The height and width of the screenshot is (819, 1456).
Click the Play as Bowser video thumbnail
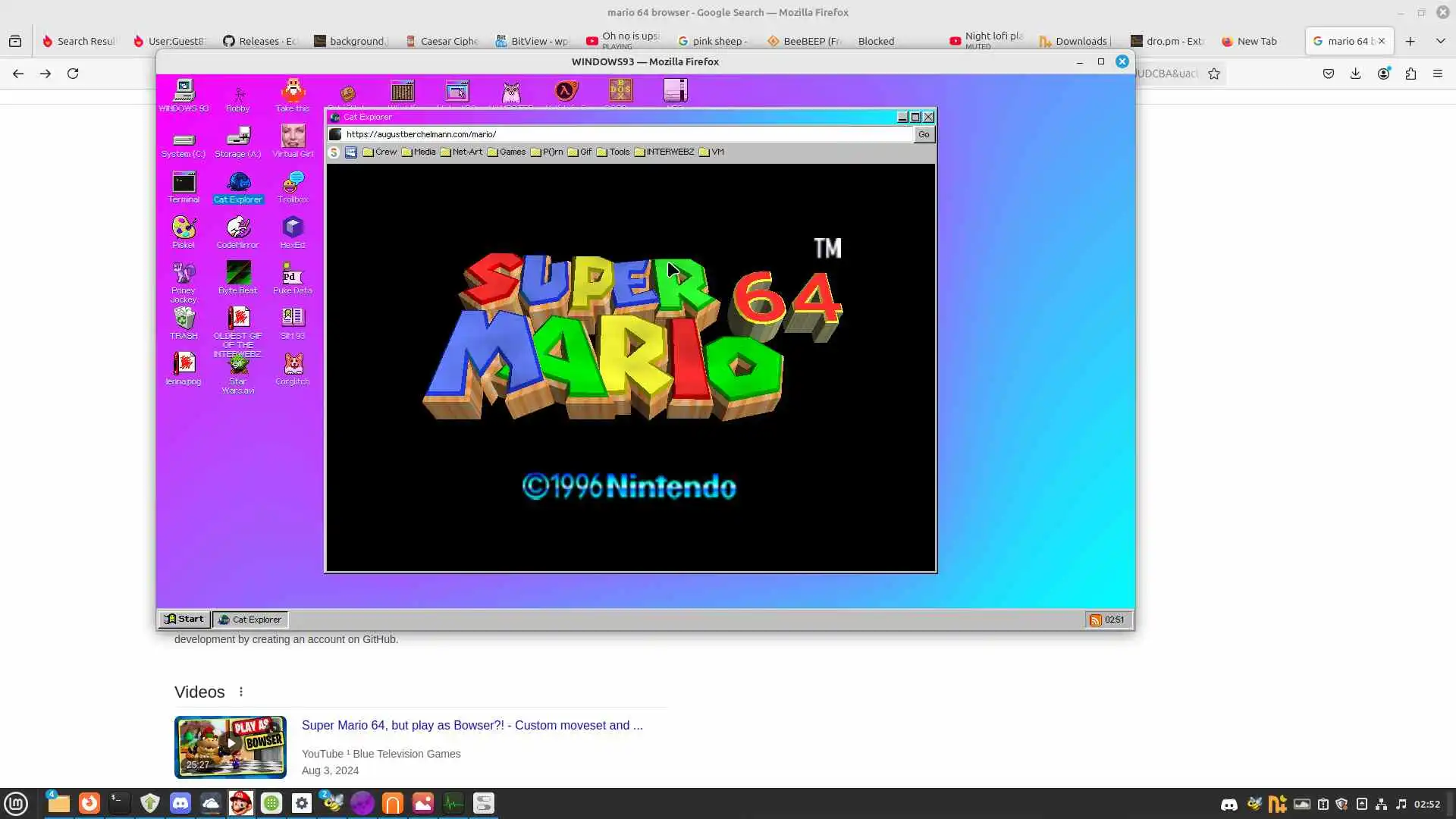click(231, 747)
